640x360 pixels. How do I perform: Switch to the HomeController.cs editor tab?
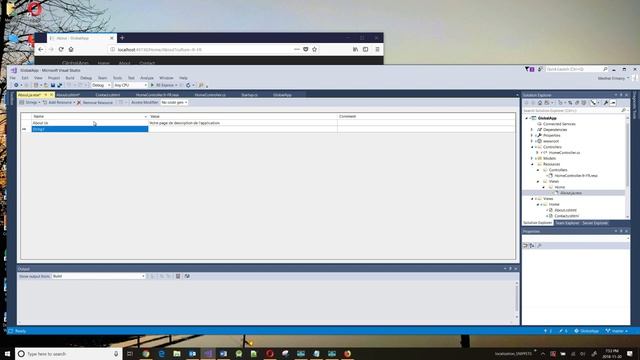[210, 95]
